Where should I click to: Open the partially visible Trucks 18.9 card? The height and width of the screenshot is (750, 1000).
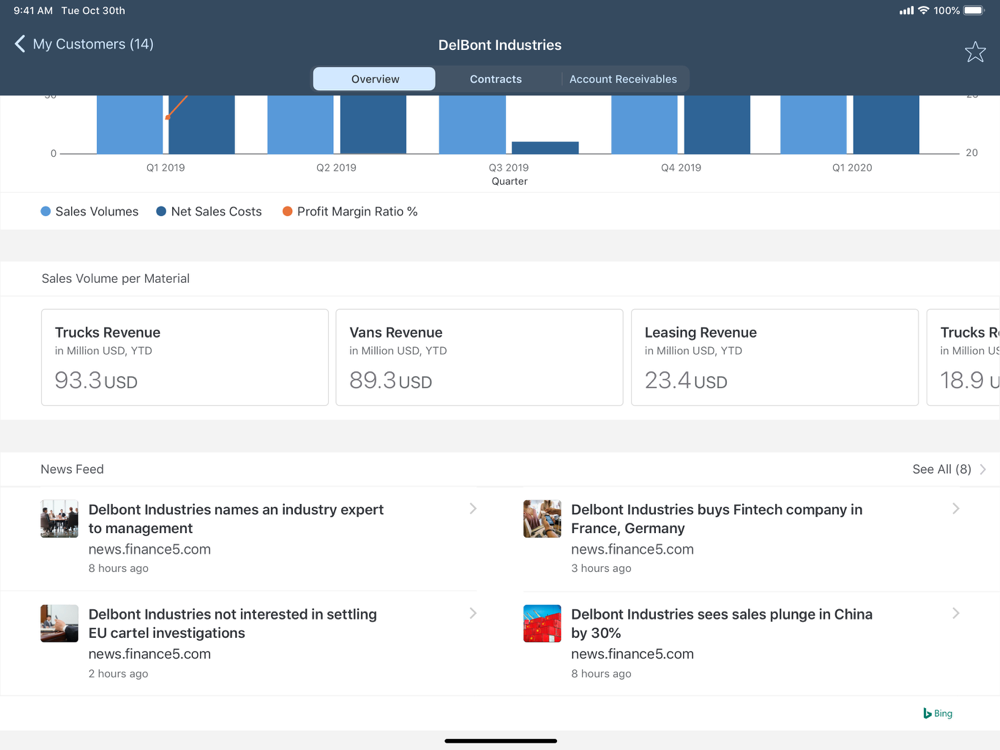click(x=963, y=357)
